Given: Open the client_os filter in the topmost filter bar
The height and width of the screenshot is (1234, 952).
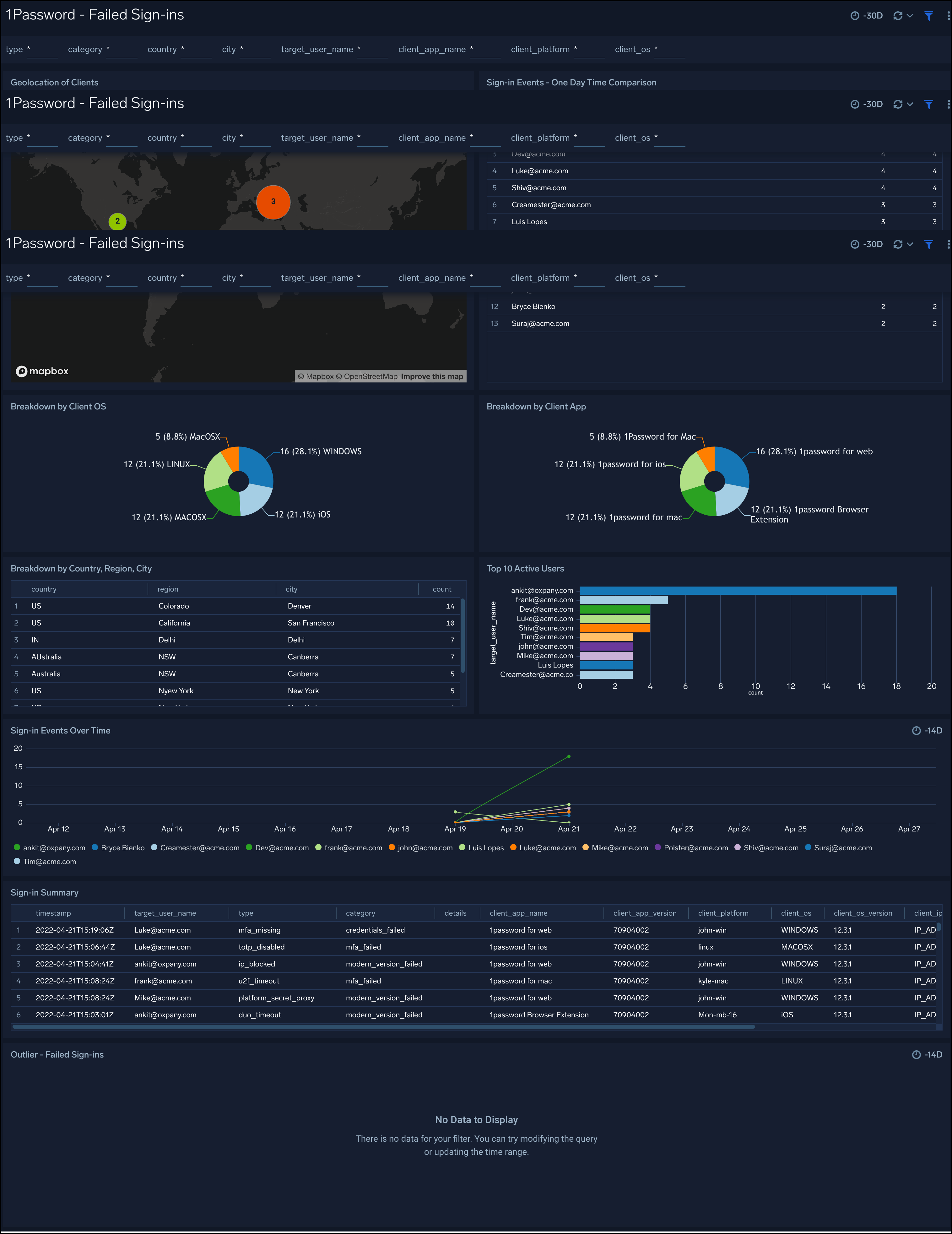Looking at the screenshot, I should 669,50.
